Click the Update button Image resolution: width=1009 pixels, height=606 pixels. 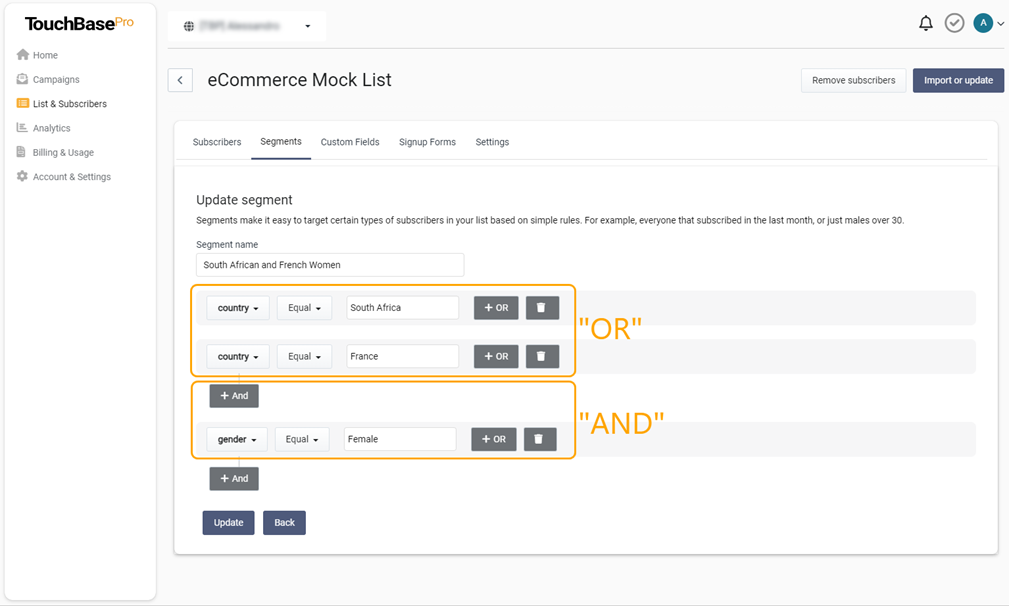[228, 523]
